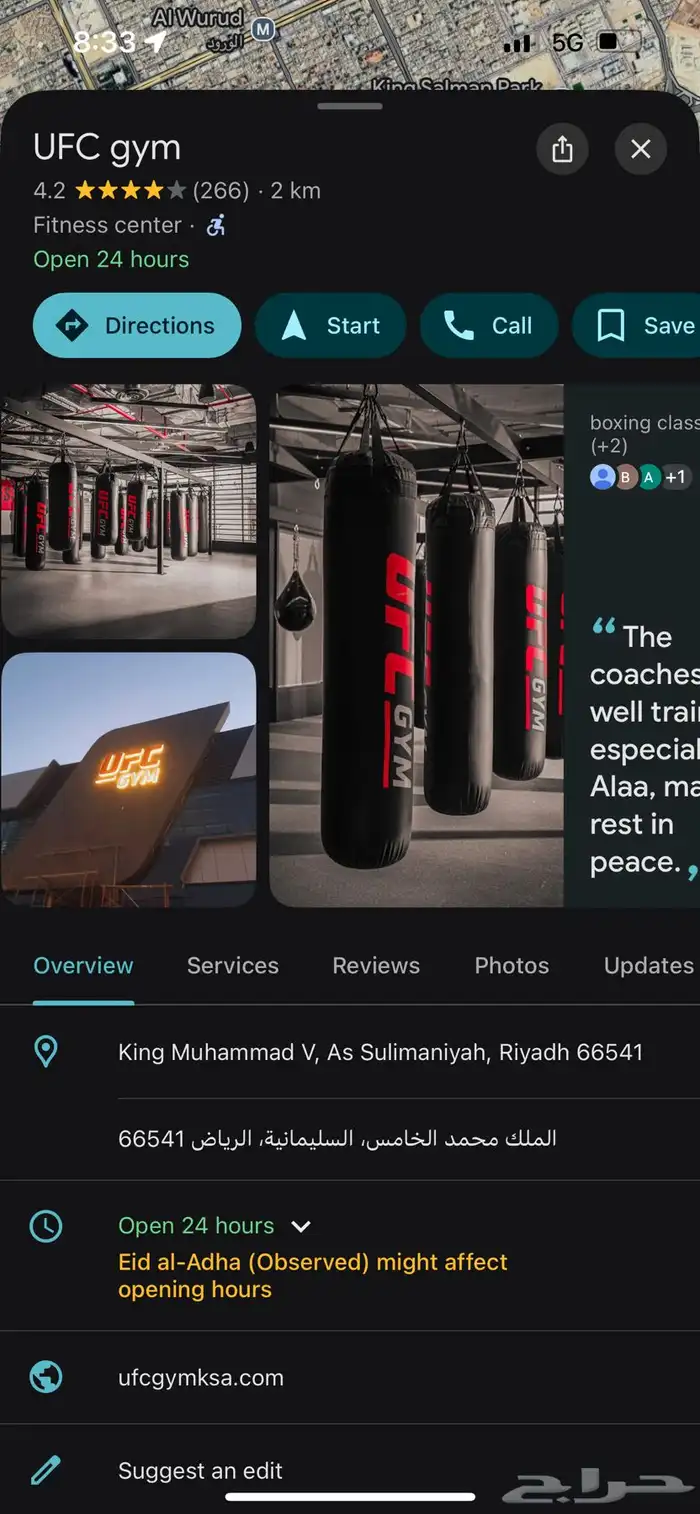700x1514 pixels.
Task: Switch to the Services tab
Action: click(233, 965)
